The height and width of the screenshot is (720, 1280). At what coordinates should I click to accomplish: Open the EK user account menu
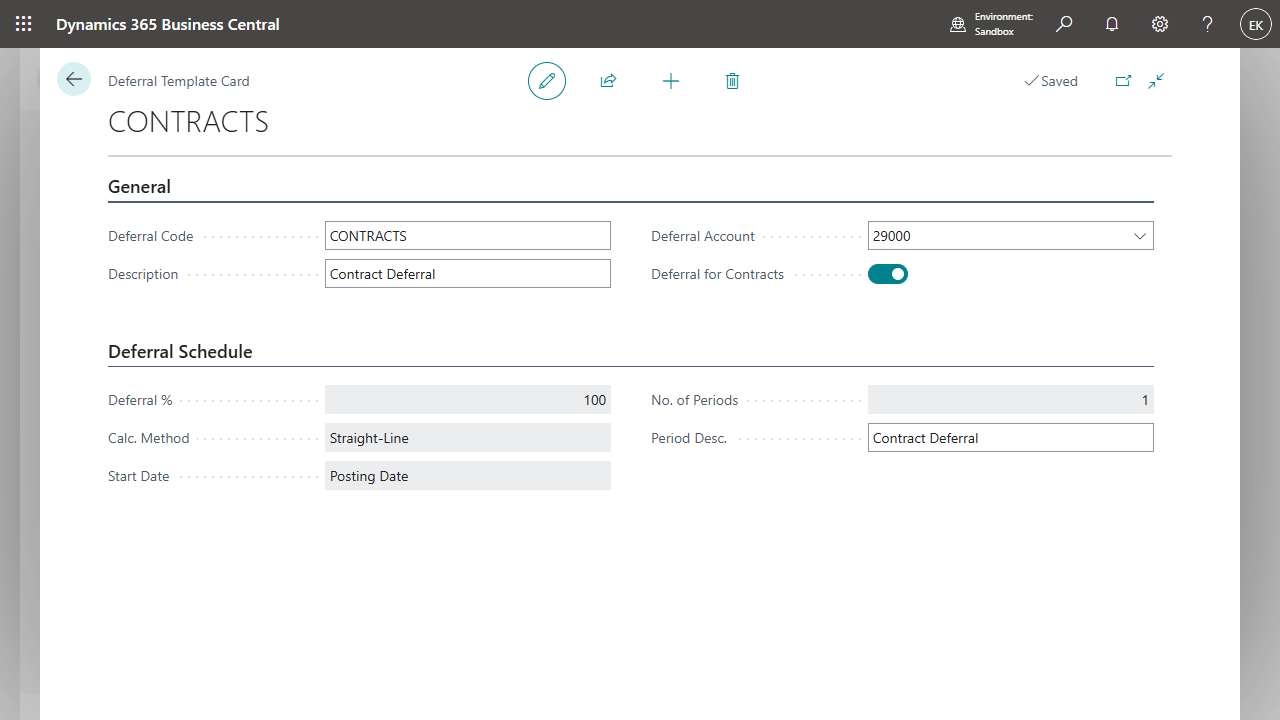point(1255,24)
